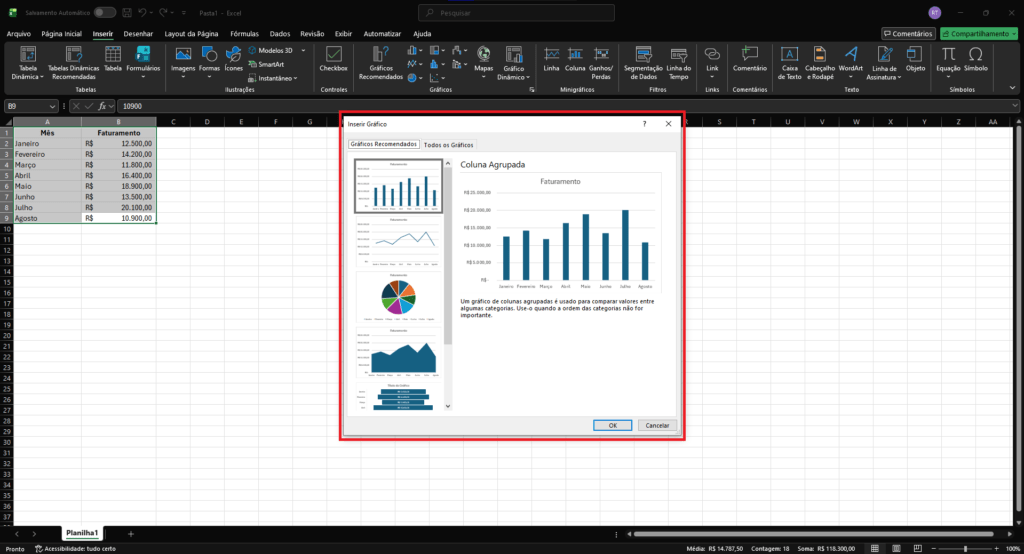Launch the Gráficos group dialog launcher
Image resolution: width=1024 pixels, height=554 pixels.
532,90
